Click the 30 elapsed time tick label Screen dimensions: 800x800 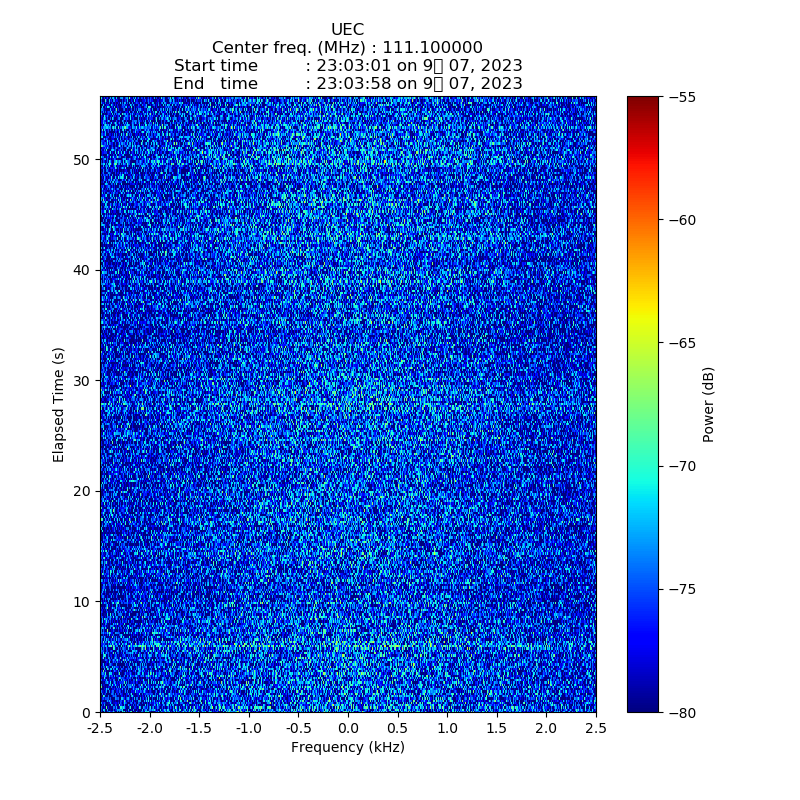[82, 381]
